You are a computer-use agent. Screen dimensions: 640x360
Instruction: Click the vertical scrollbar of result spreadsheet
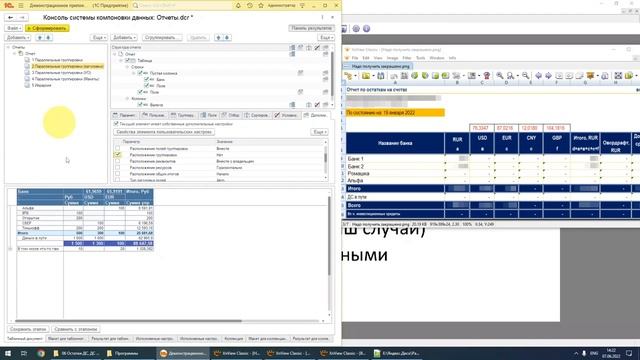329,236
